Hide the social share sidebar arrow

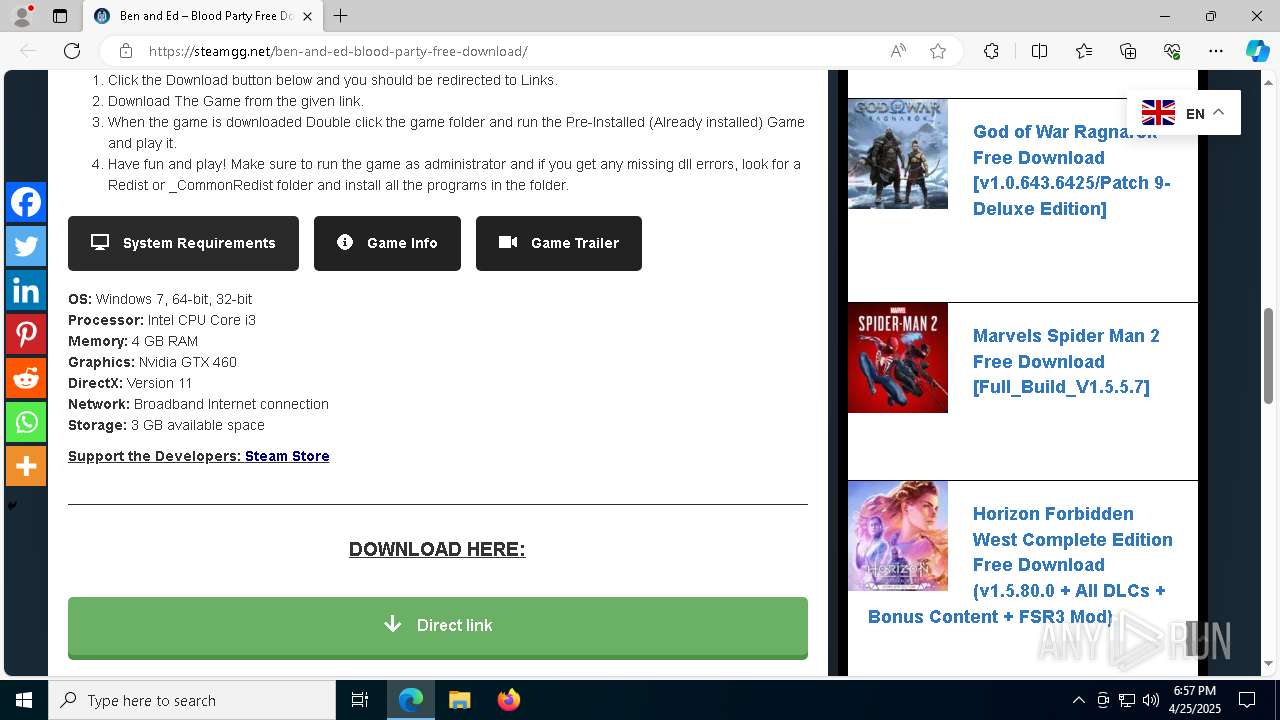pyautogui.click(x=12, y=505)
